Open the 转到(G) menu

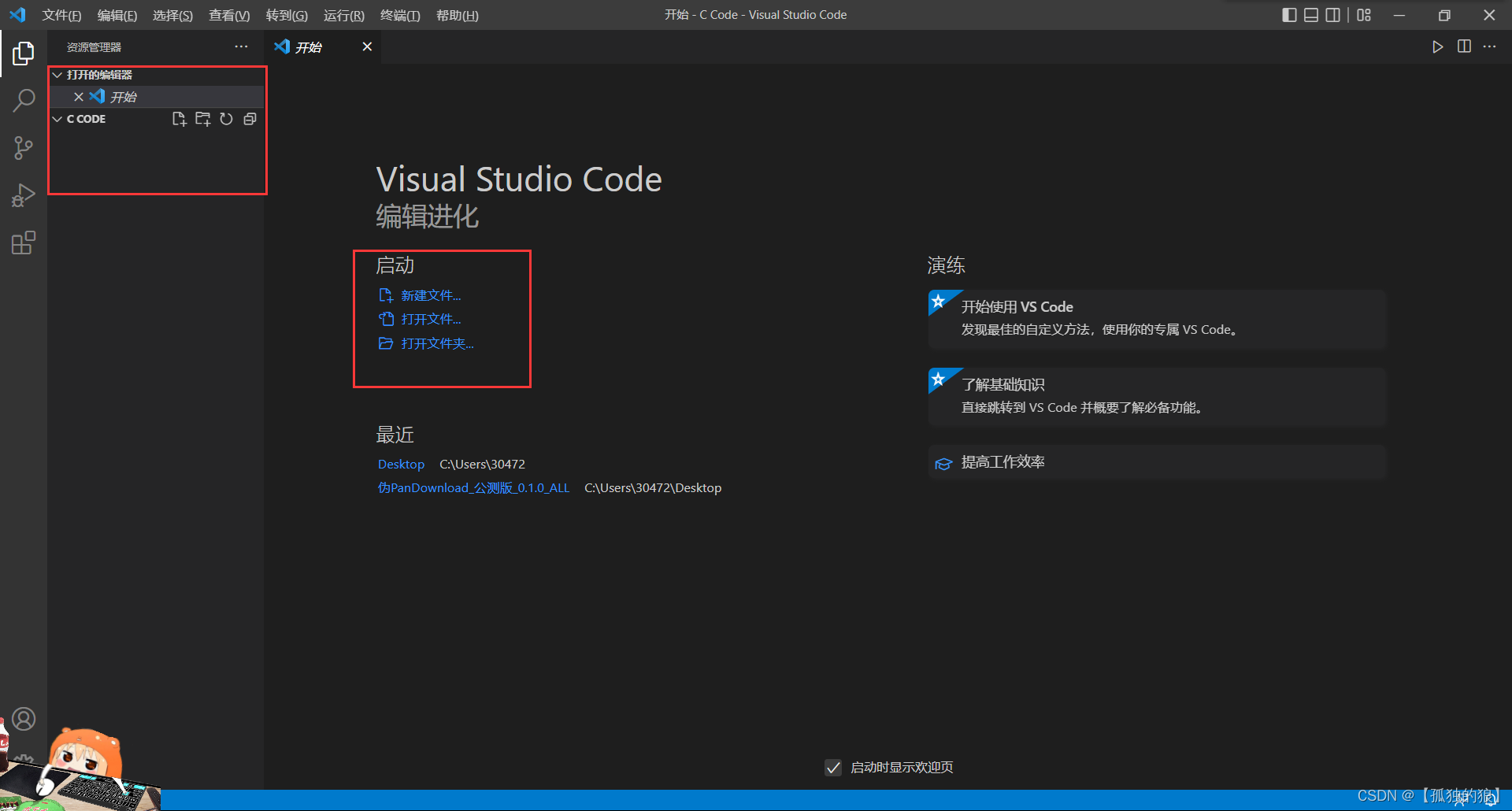click(x=287, y=16)
